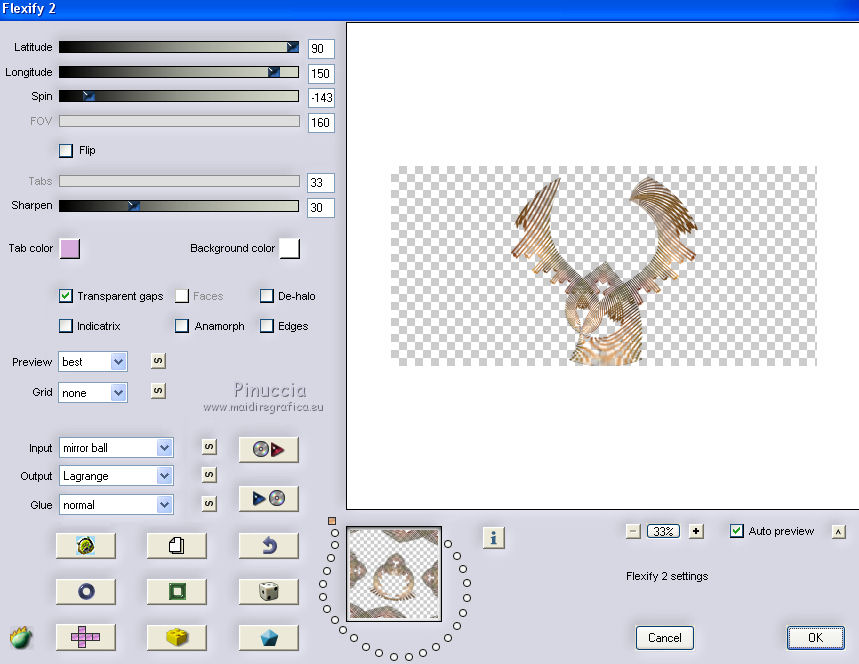Click the Latitude value field
This screenshot has width=859, height=664.
coord(321,49)
